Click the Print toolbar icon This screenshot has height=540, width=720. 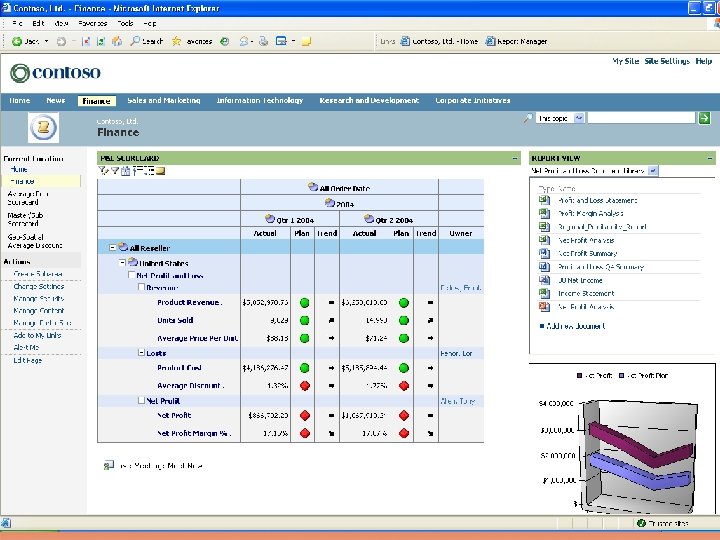pos(263,41)
